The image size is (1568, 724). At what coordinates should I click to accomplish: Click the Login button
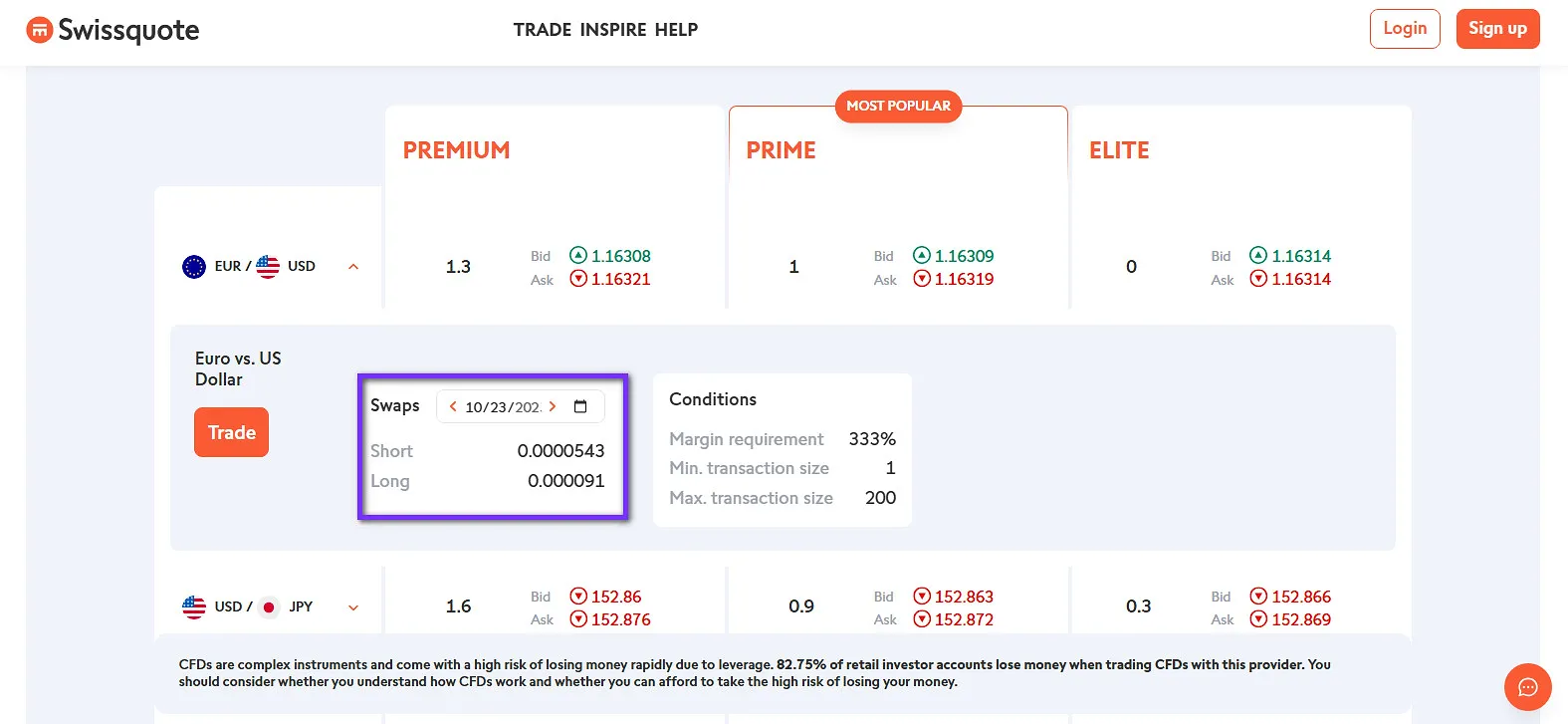[1404, 29]
